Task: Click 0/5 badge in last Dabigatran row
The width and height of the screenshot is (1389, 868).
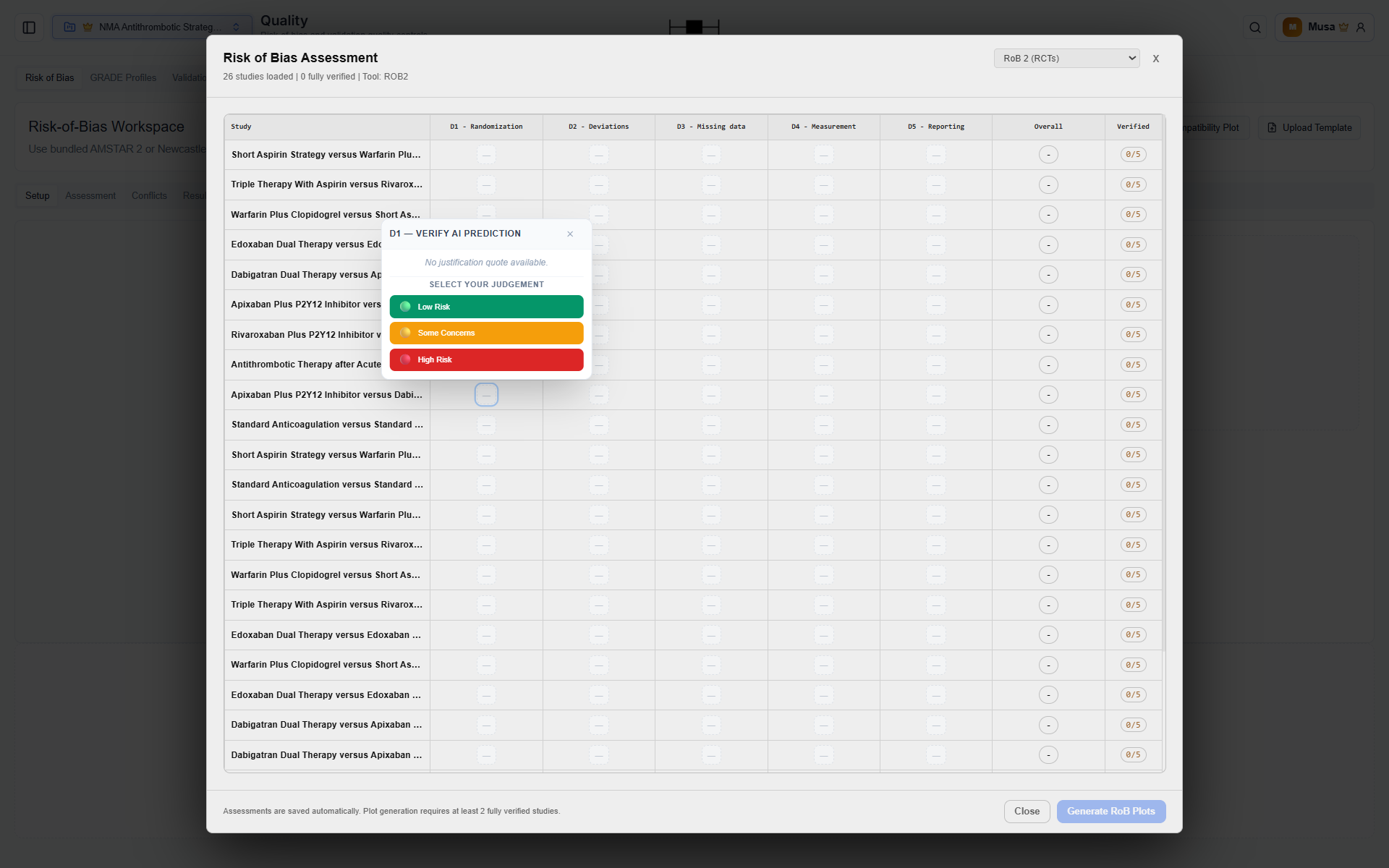Action: click(1133, 755)
